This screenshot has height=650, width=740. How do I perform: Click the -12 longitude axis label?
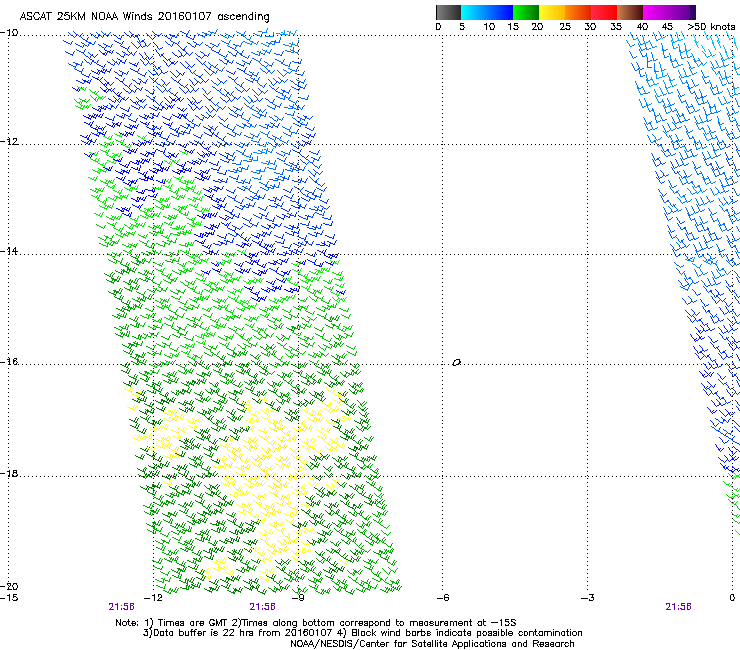[x=153, y=598]
